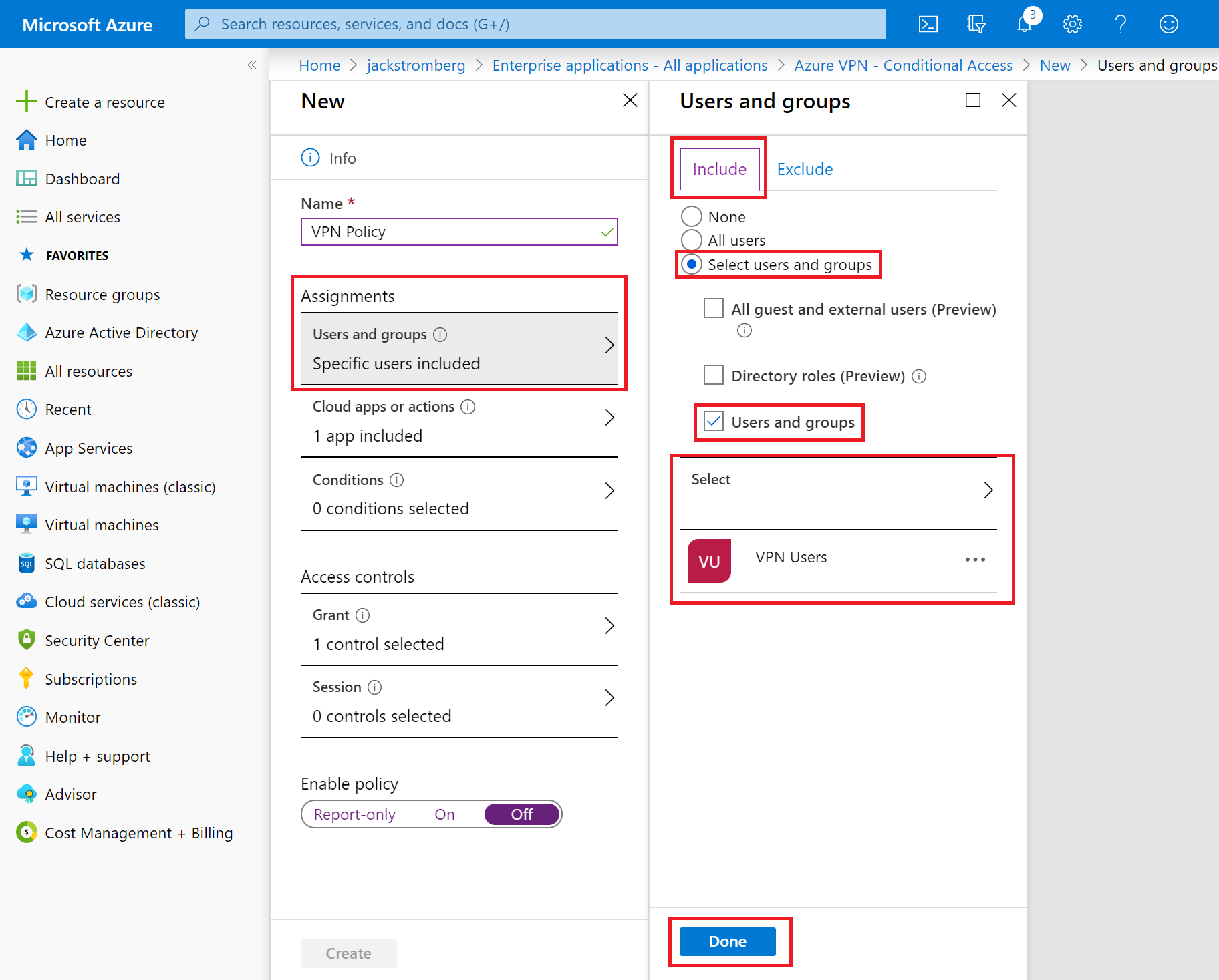Click the info icon beside Conditions

tap(396, 480)
